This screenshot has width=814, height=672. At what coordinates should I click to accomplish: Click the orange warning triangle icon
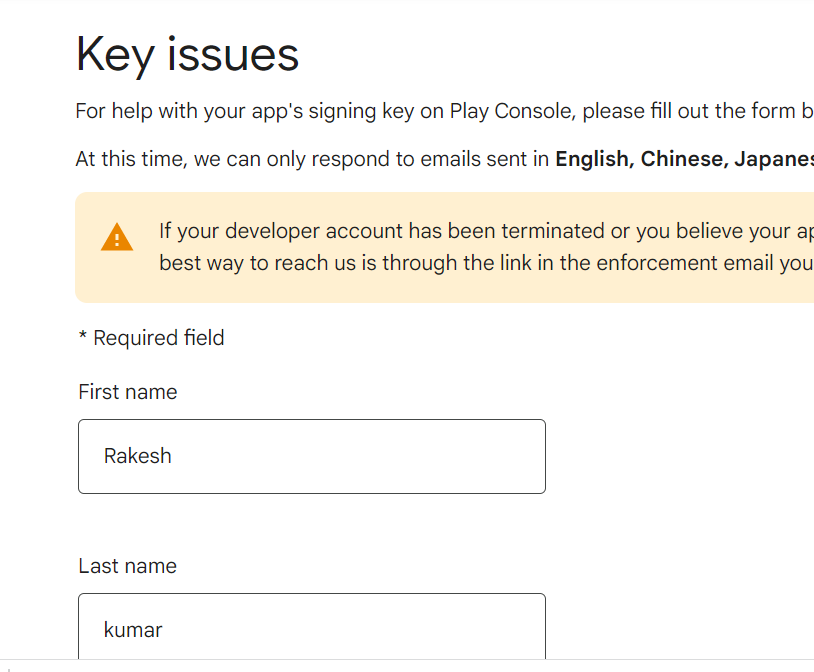(x=117, y=237)
